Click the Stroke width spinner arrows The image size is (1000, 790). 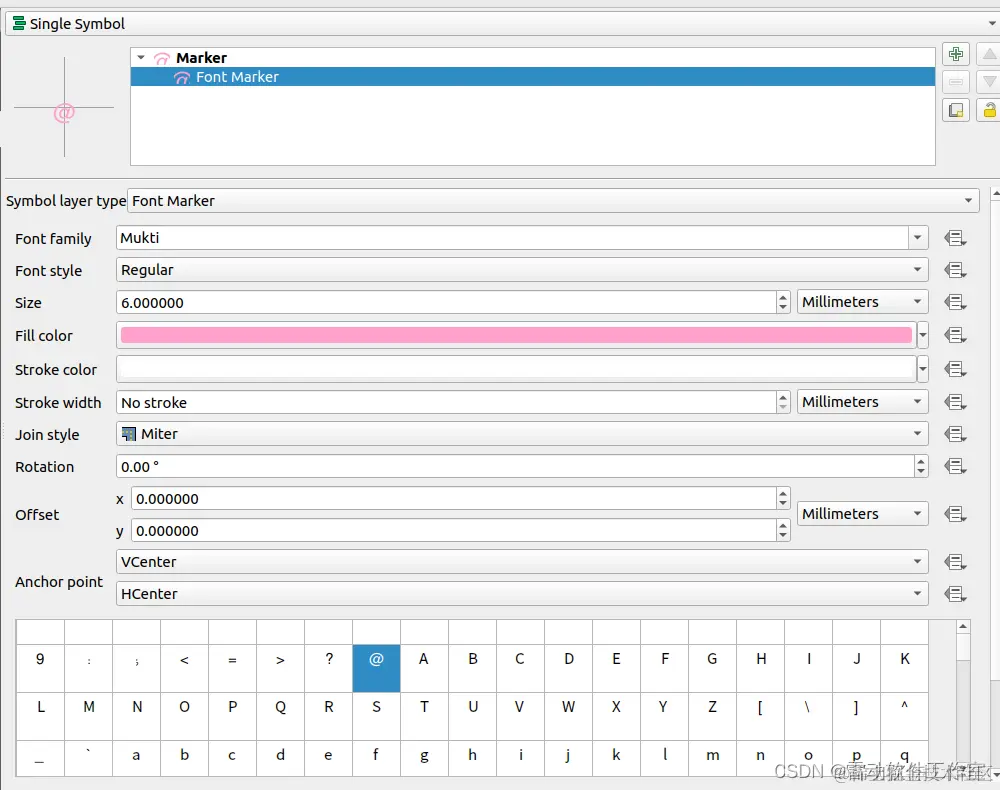[x=783, y=402]
